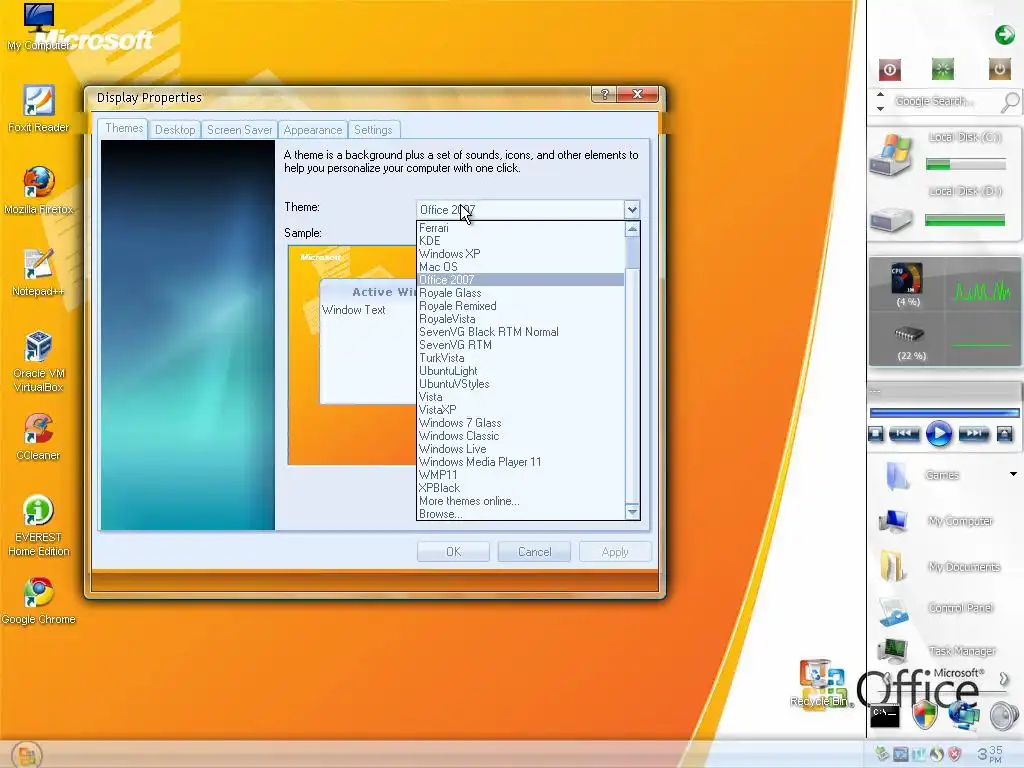1024x768 pixels.
Task: Click the Google Search input field
Action: coord(944,102)
